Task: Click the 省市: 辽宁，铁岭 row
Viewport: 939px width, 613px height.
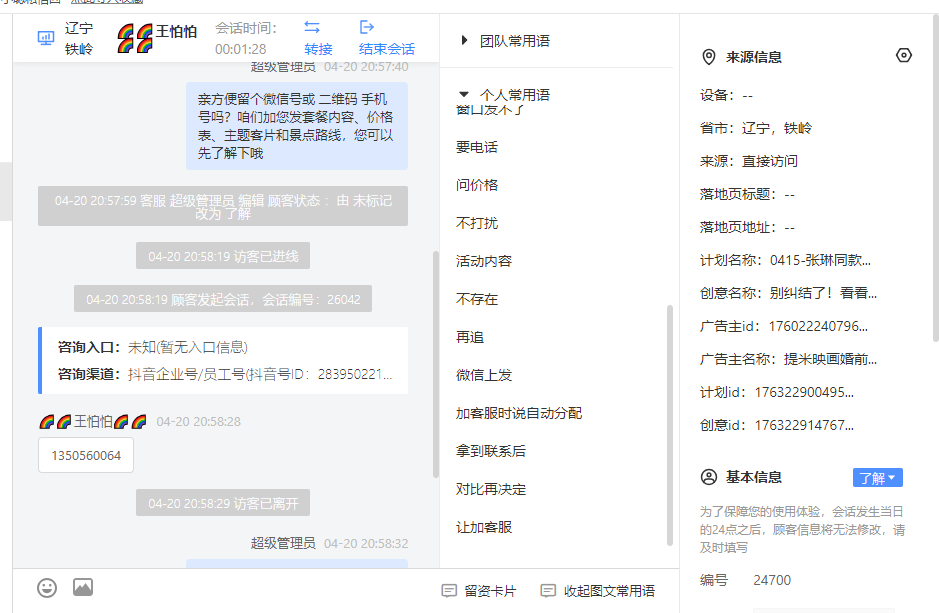Action: point(756,128)
